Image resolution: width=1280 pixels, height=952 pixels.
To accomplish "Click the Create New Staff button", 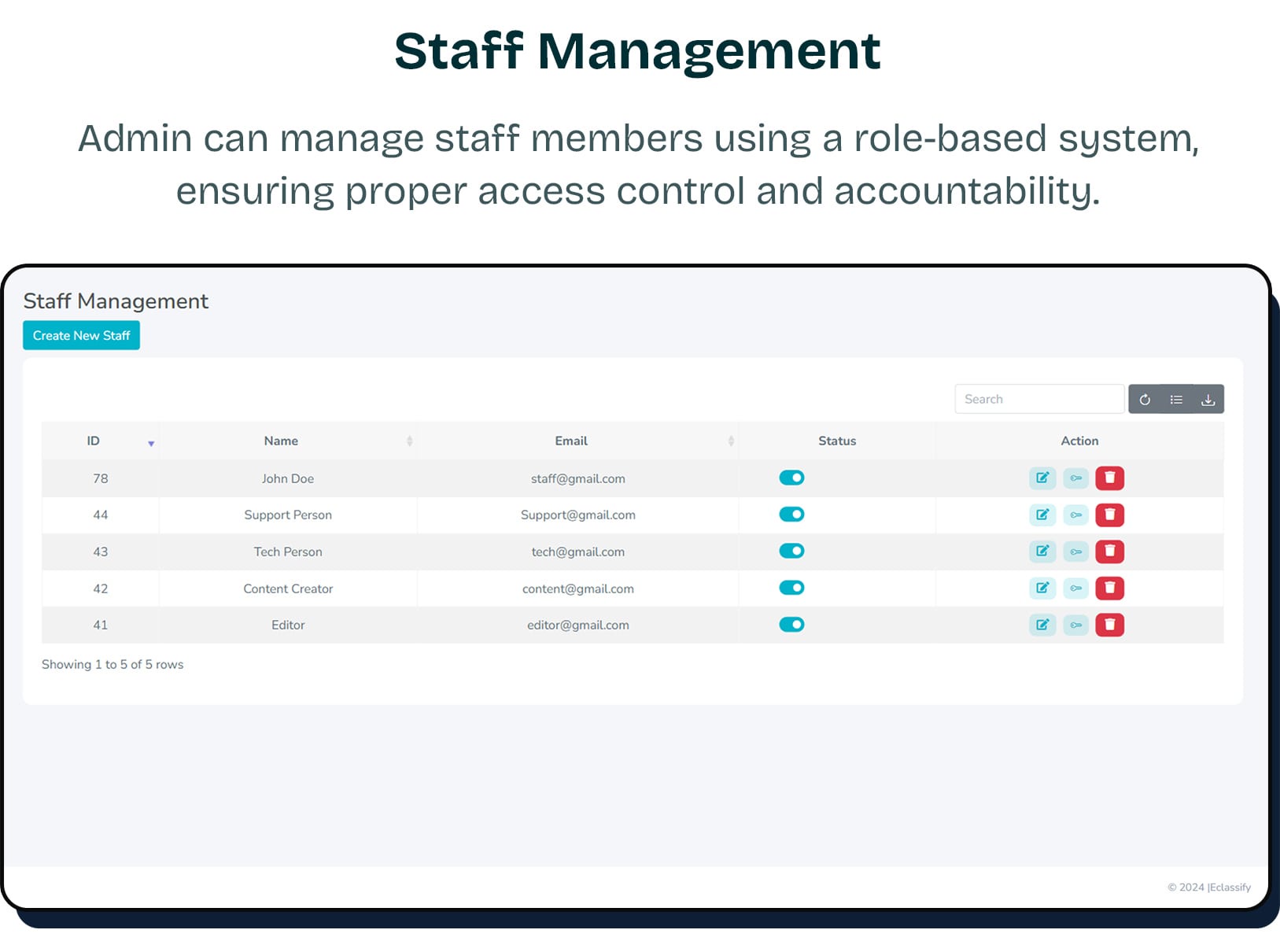I will point(81,335).
